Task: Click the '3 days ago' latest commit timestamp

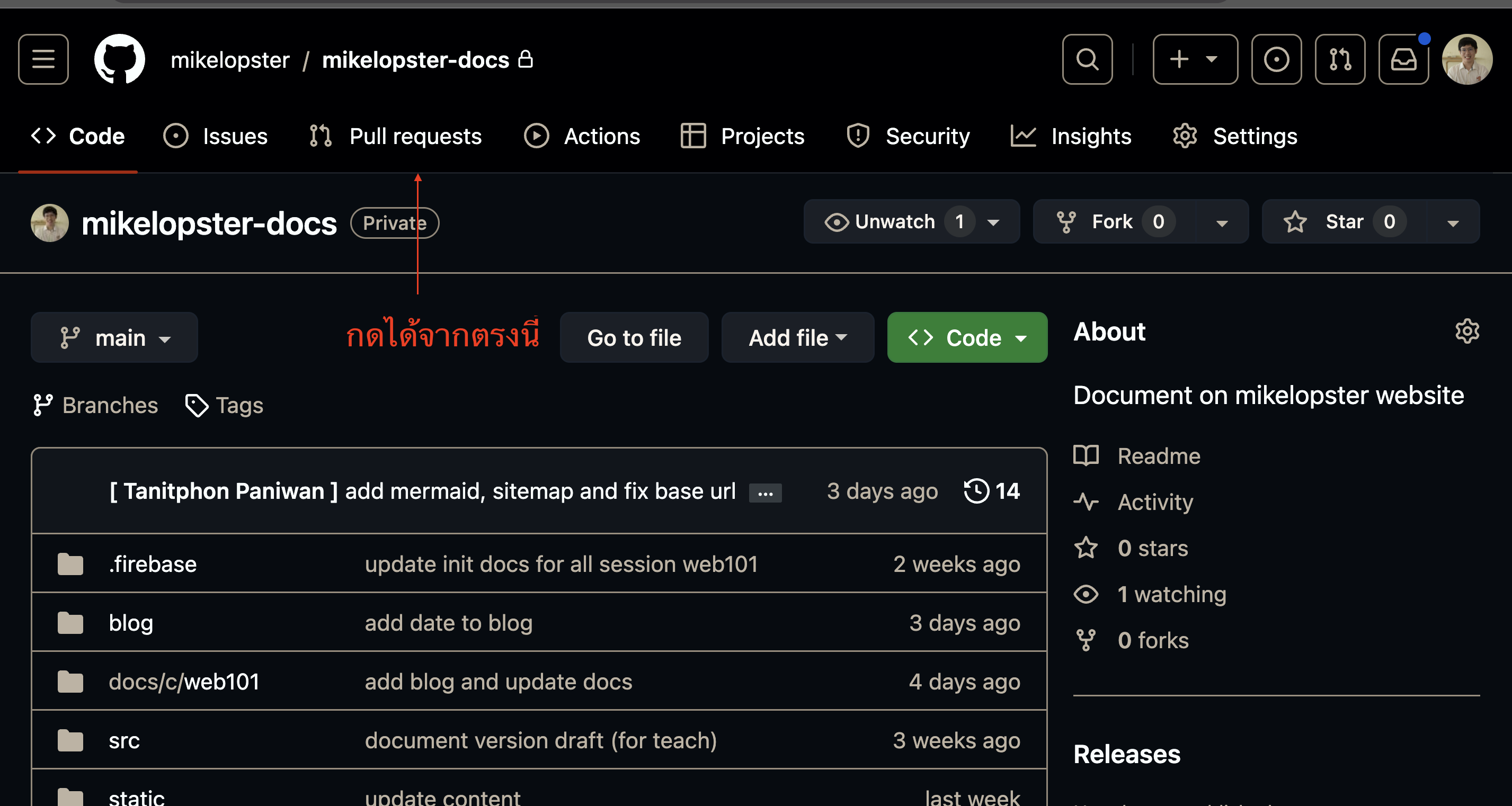Action: pyautogui.click(x=882, y=491)
